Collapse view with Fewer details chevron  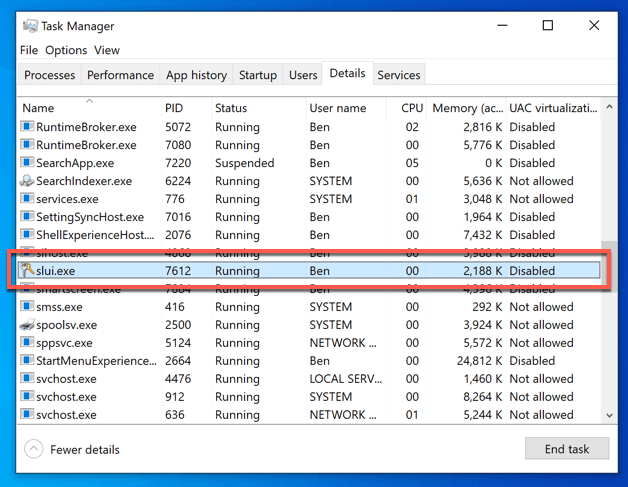click(33, 449)
